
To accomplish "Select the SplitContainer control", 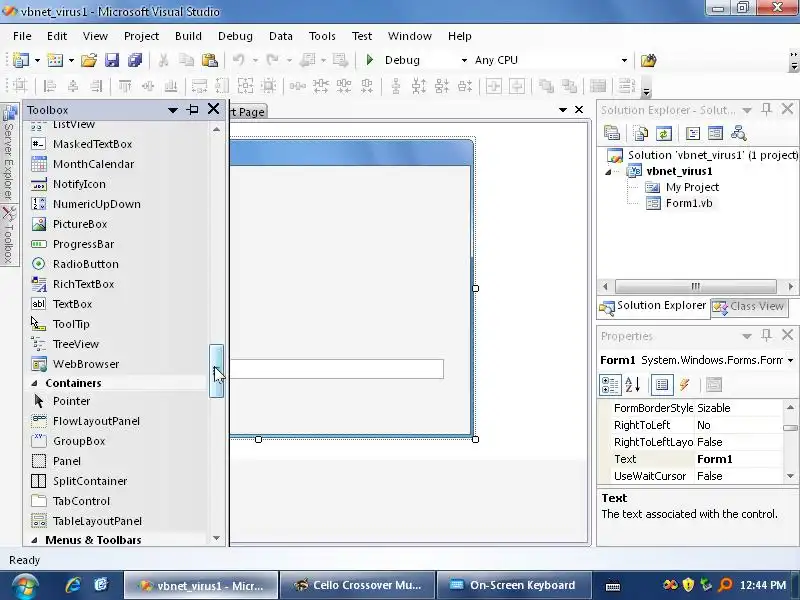I will [x=90, y=481].
